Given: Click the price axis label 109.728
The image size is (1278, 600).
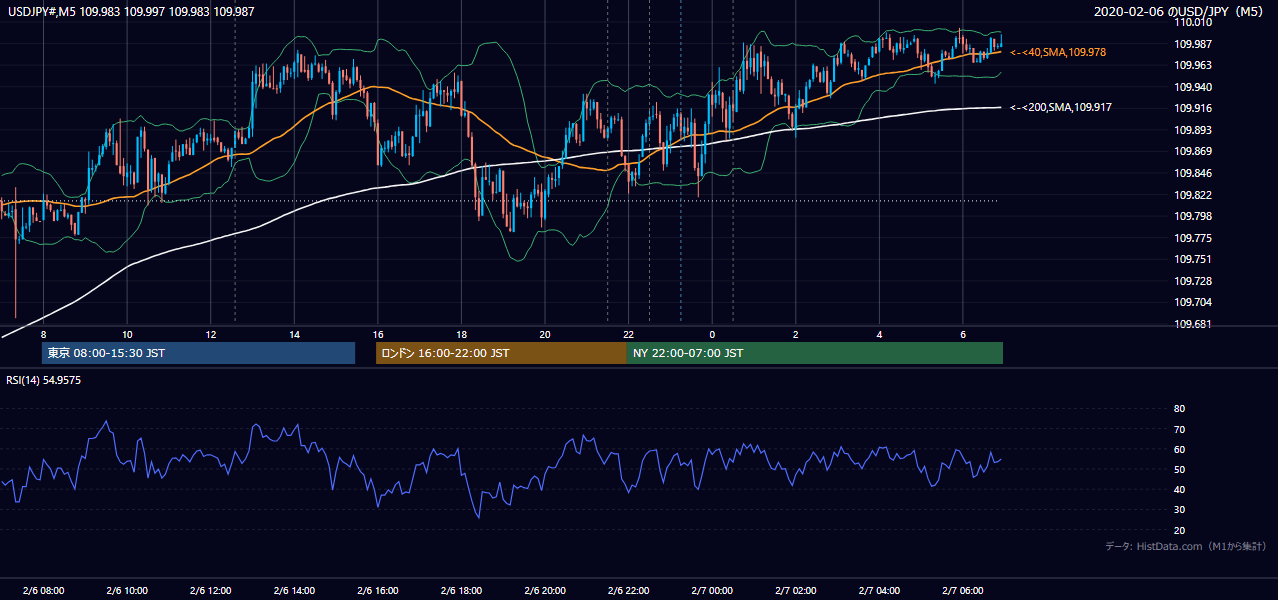Looking at the screenshot, I should tap(1192, 281).
